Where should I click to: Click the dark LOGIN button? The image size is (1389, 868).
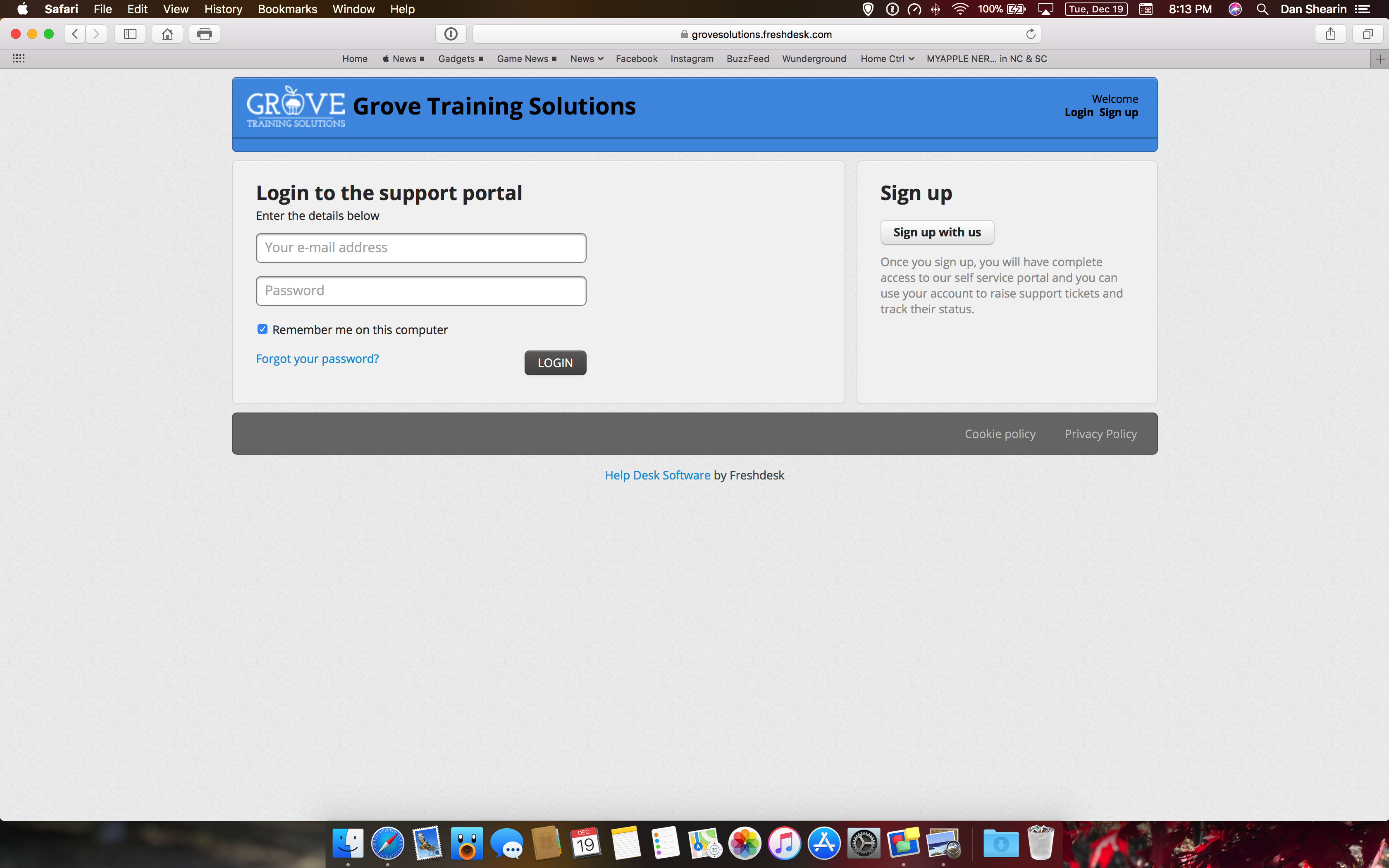(x=555, y=363)
